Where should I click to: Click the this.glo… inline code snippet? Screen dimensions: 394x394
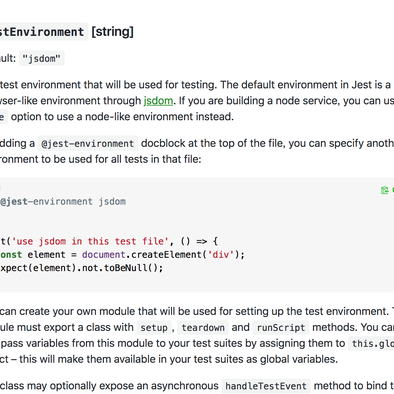coord(371,344)
